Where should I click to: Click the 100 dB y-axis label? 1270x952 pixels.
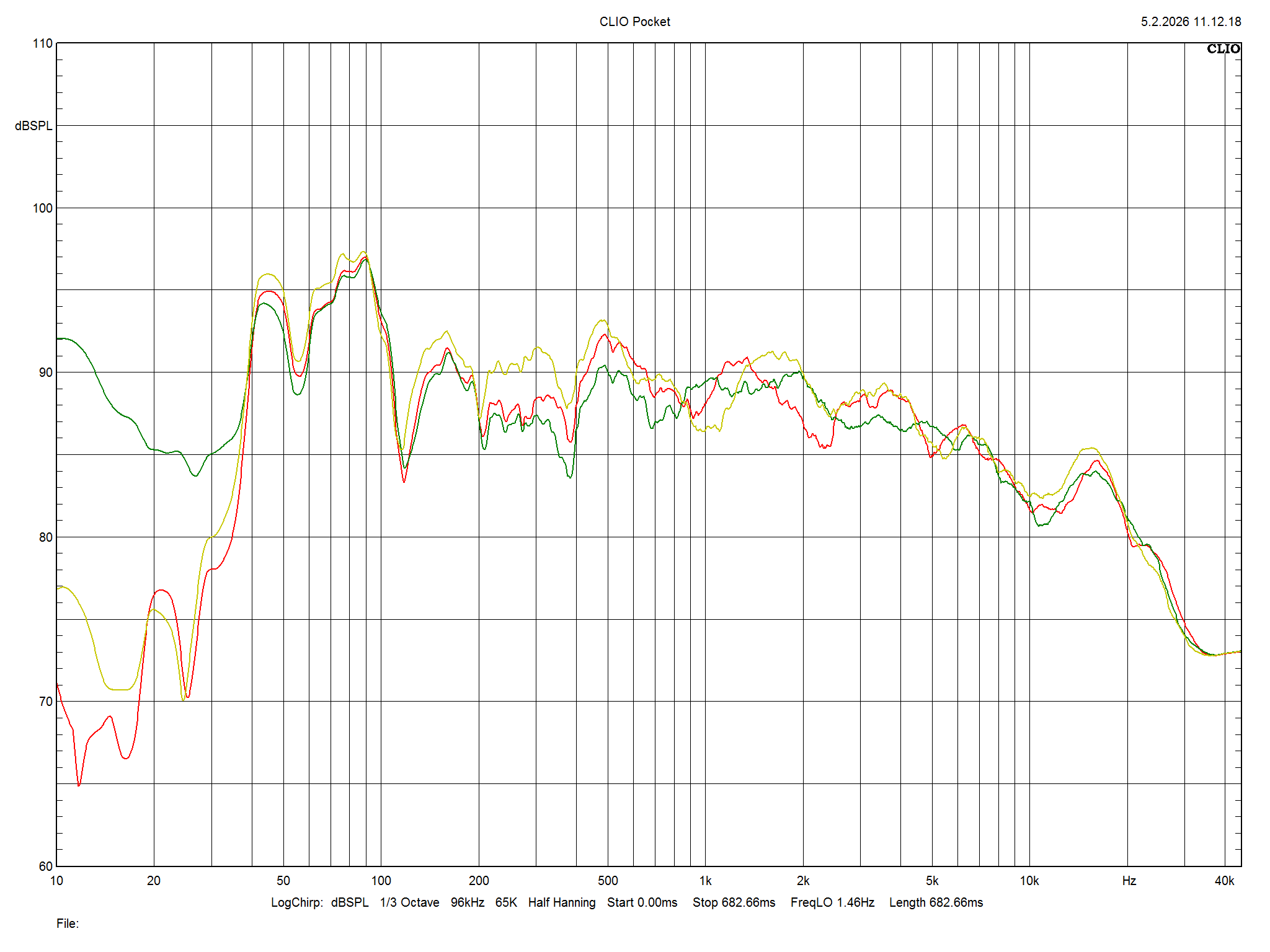tap(42, 208)
